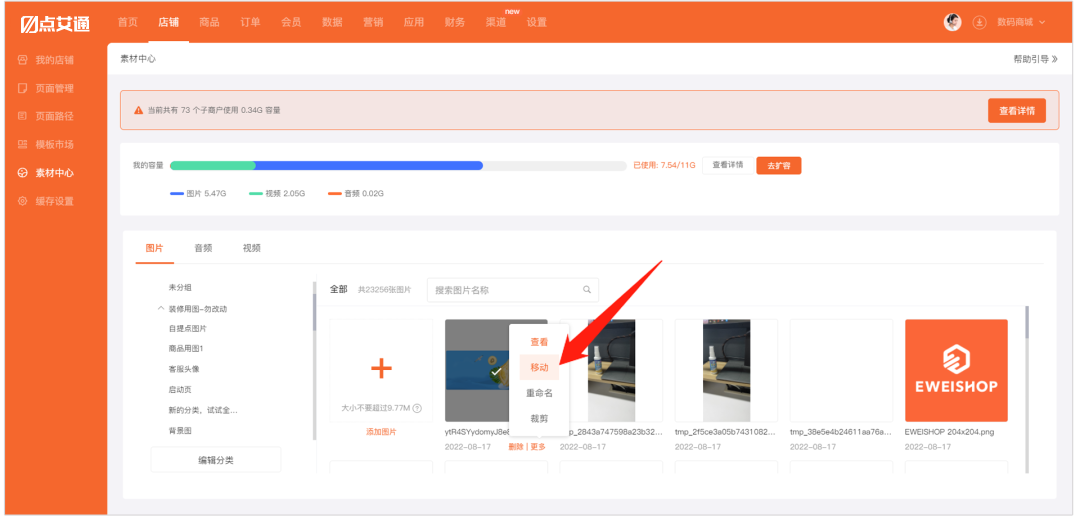Choose 裁剪 in the popup menu
The width and height of the screenshot is (1080, 519).
point(539,419)
